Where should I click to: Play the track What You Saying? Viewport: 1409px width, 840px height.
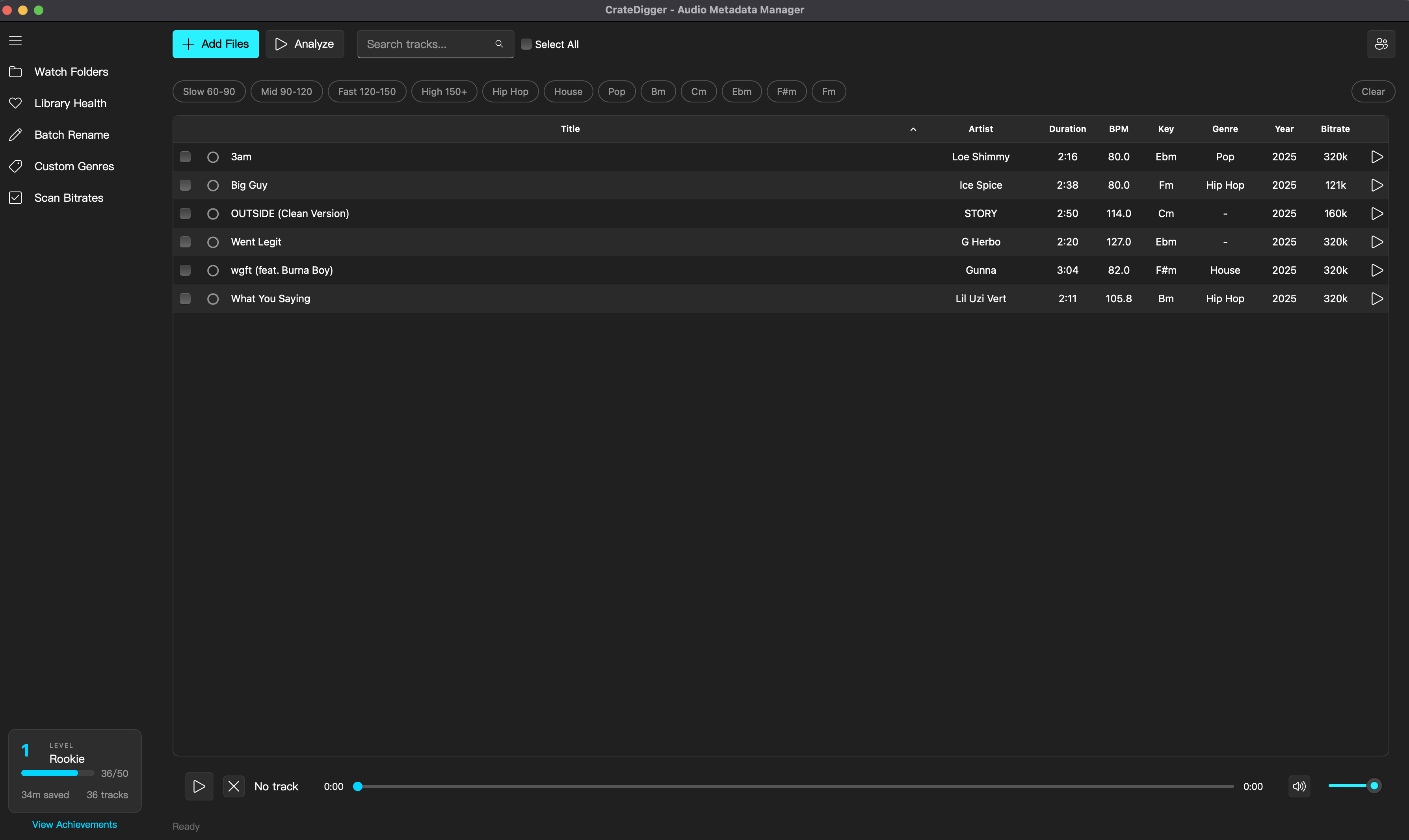(1377, 298)
